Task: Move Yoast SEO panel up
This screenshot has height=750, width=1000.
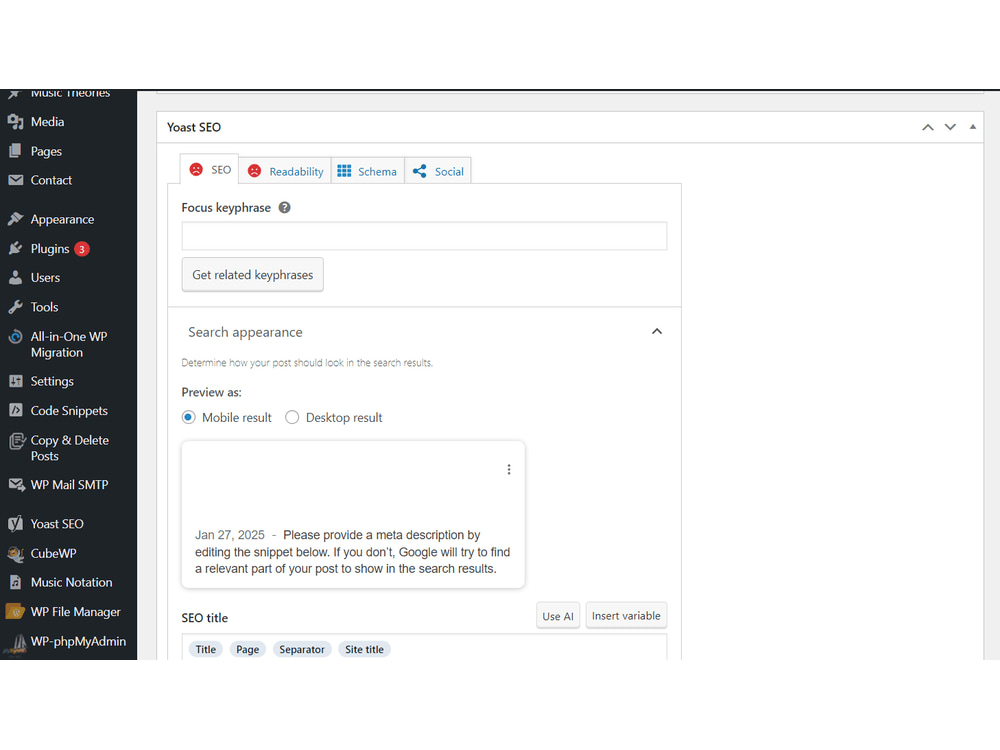Action: 928,128
